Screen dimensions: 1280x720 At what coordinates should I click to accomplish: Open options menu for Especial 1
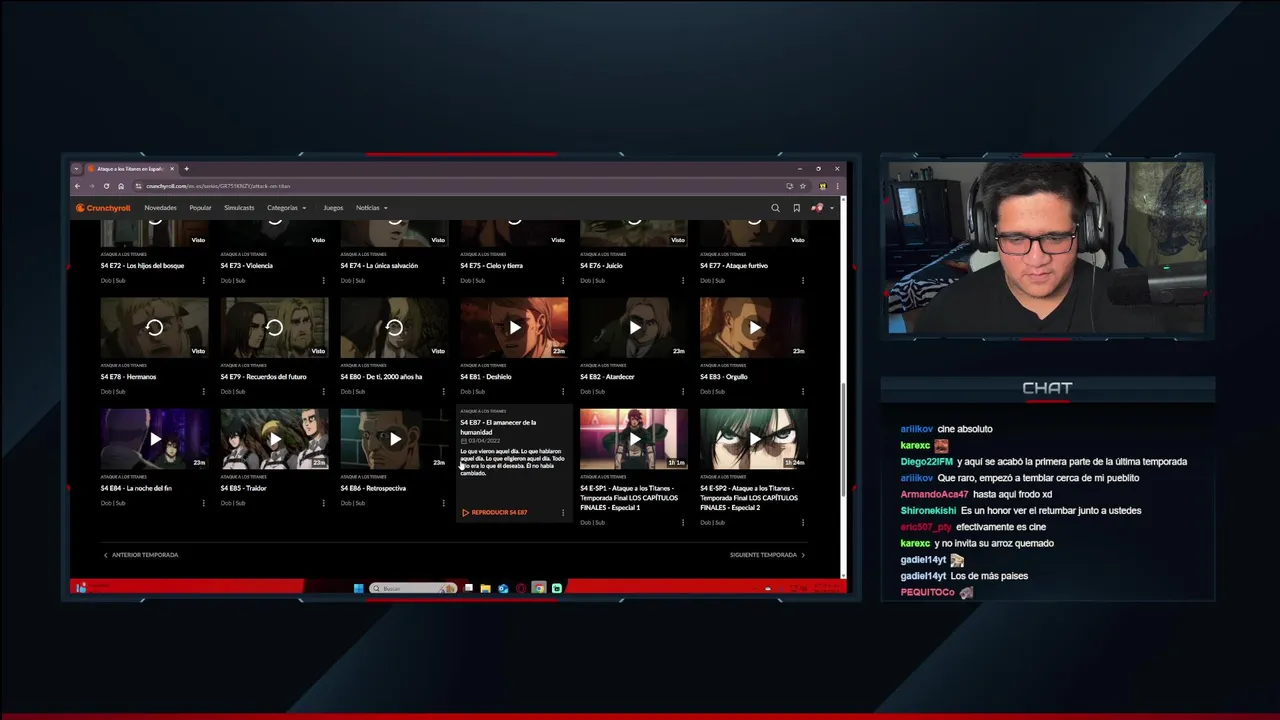click(683, 522)
